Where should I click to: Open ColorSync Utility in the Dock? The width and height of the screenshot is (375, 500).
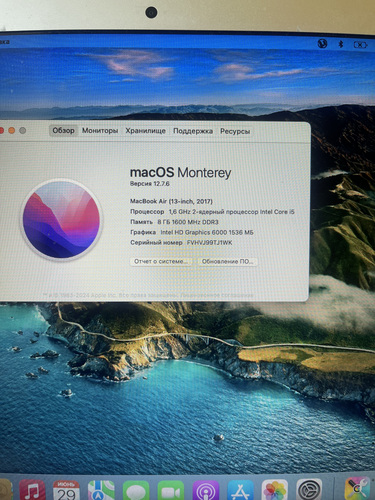pos(357,489)
